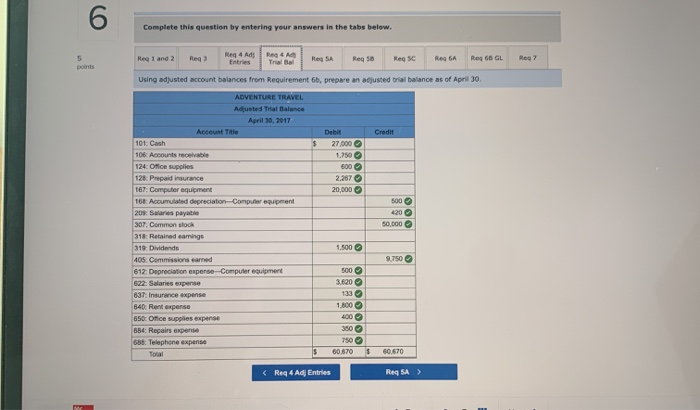
Task: Click the green check beside Telephone expense 750
Action: (x=358, y=341)
